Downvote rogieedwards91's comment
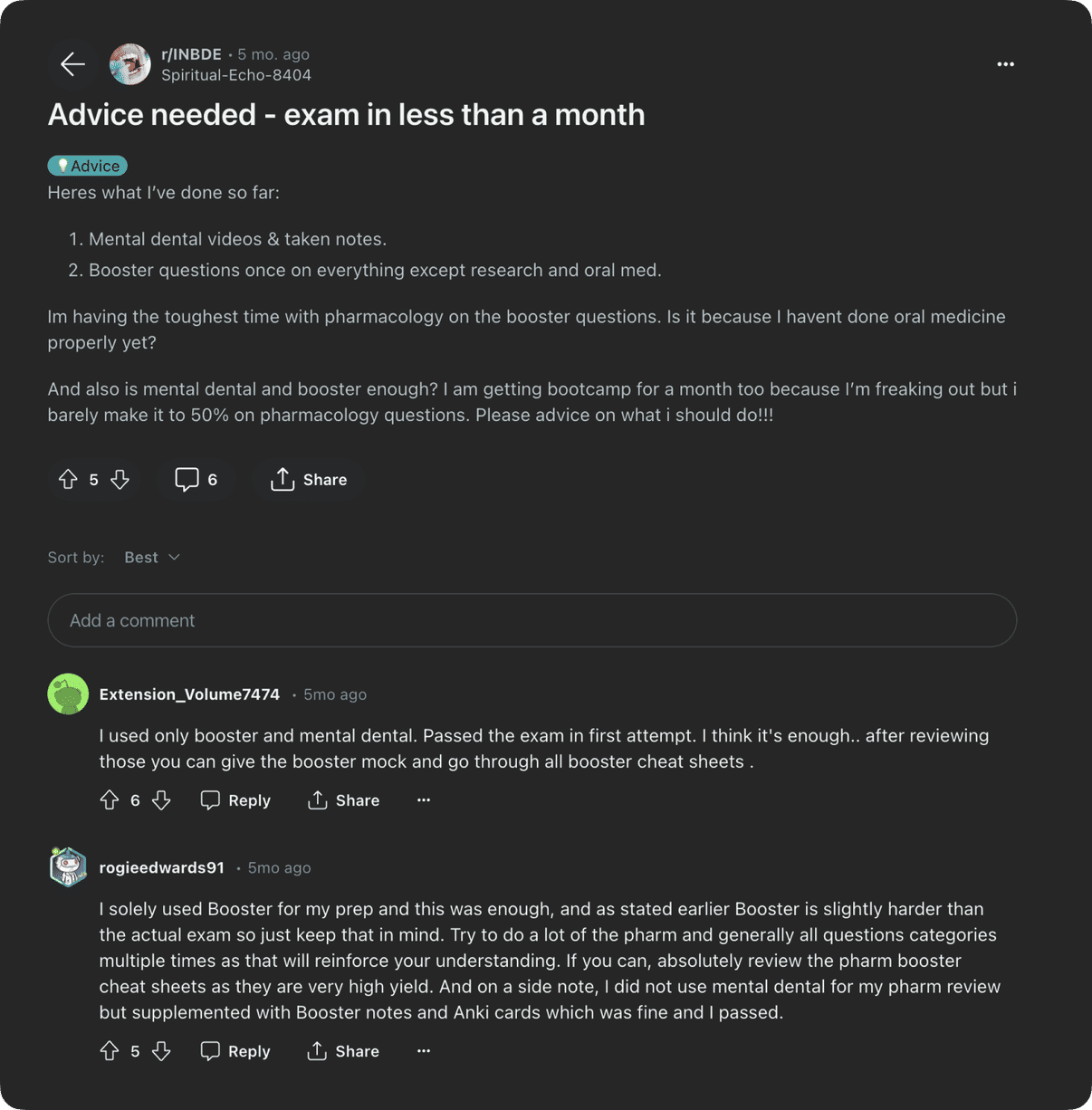1092x1110 pixels. click(x=161, y=1051)
